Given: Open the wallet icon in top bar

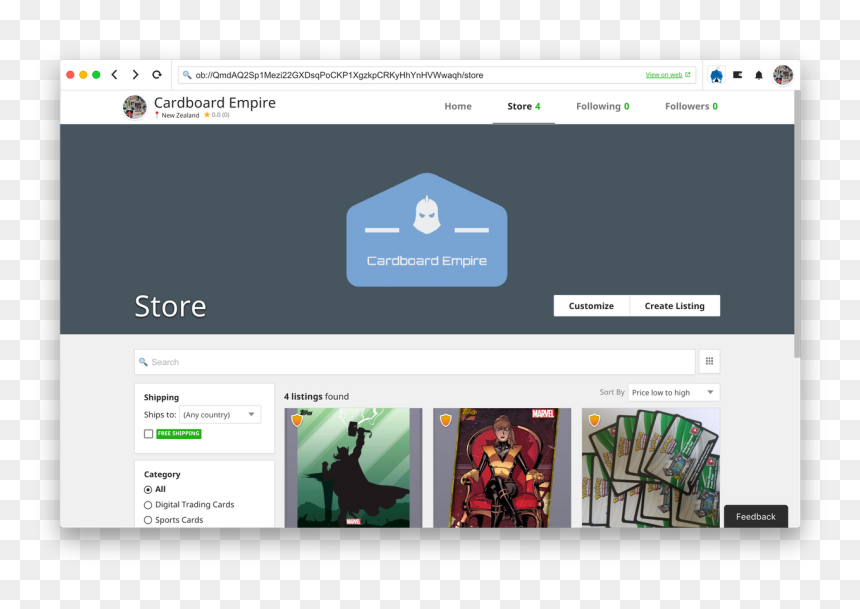Looking at the screenshot, I should [x=738, y=75].
